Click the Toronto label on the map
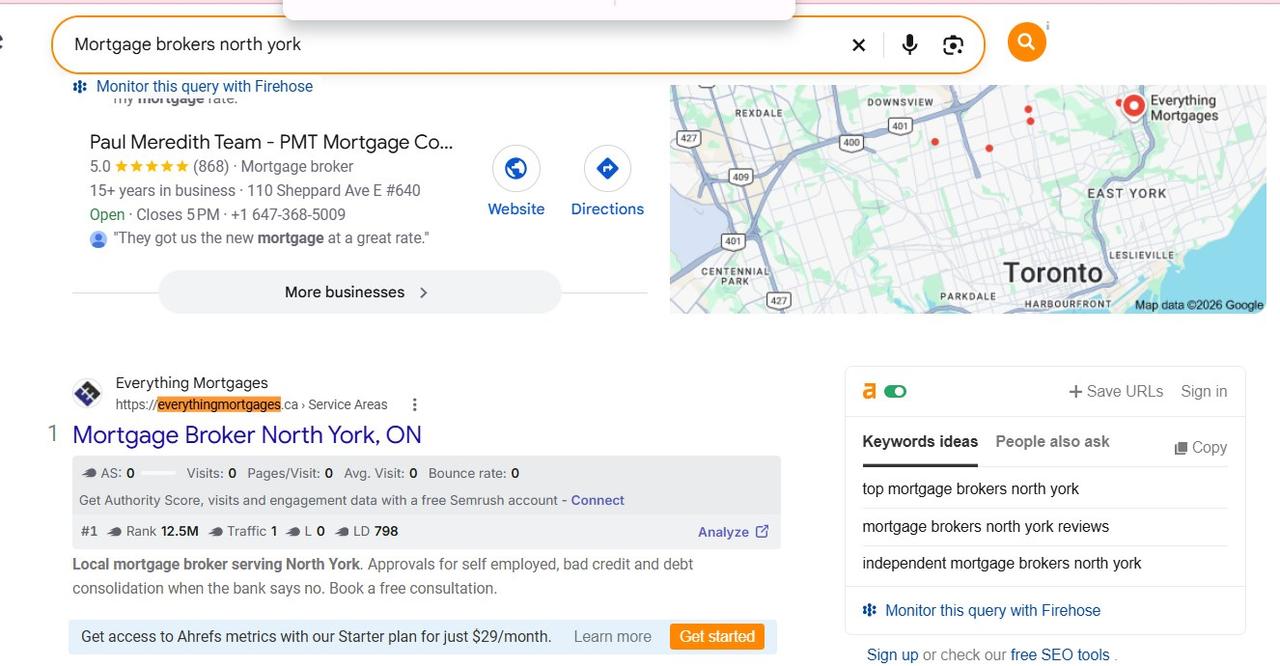Viewport: 1280px width, 666px height. 1052,273
